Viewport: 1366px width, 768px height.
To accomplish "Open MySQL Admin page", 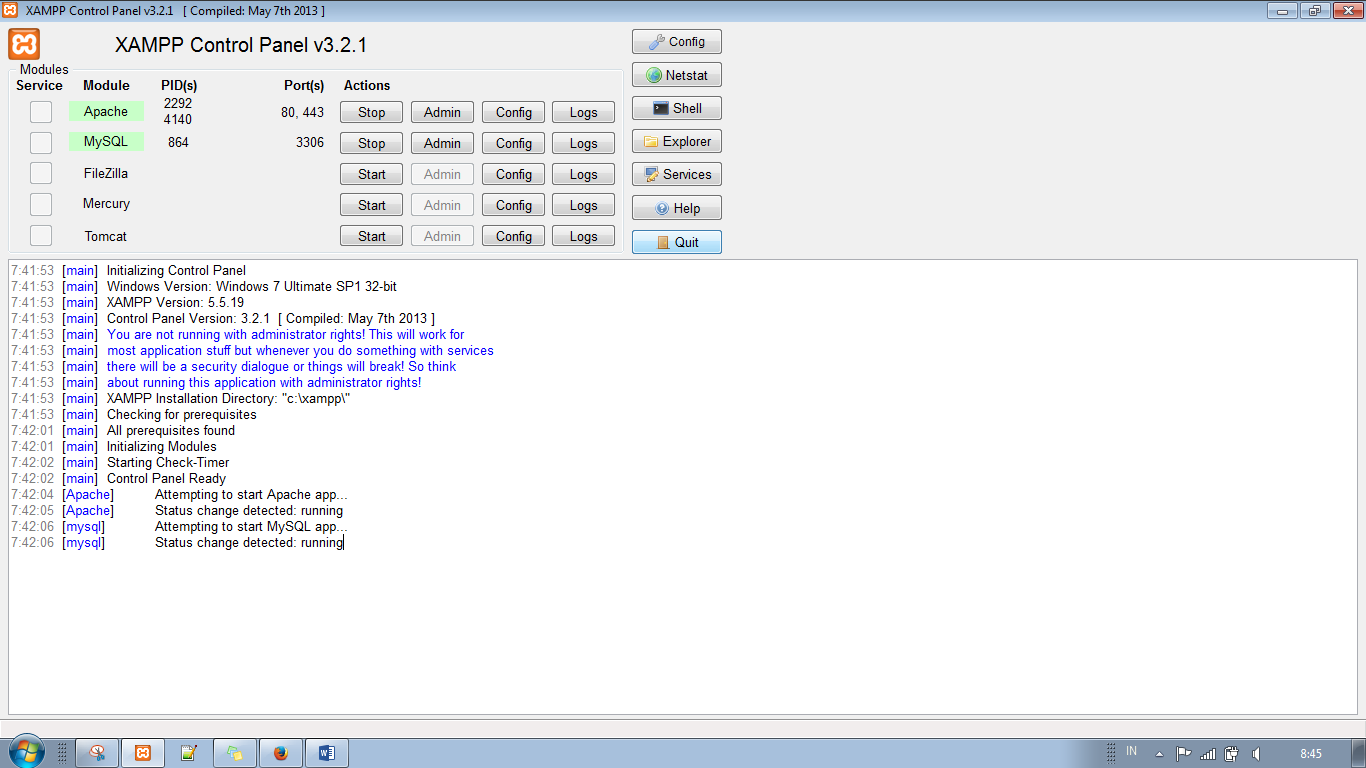I will click(x=441, y=142).
